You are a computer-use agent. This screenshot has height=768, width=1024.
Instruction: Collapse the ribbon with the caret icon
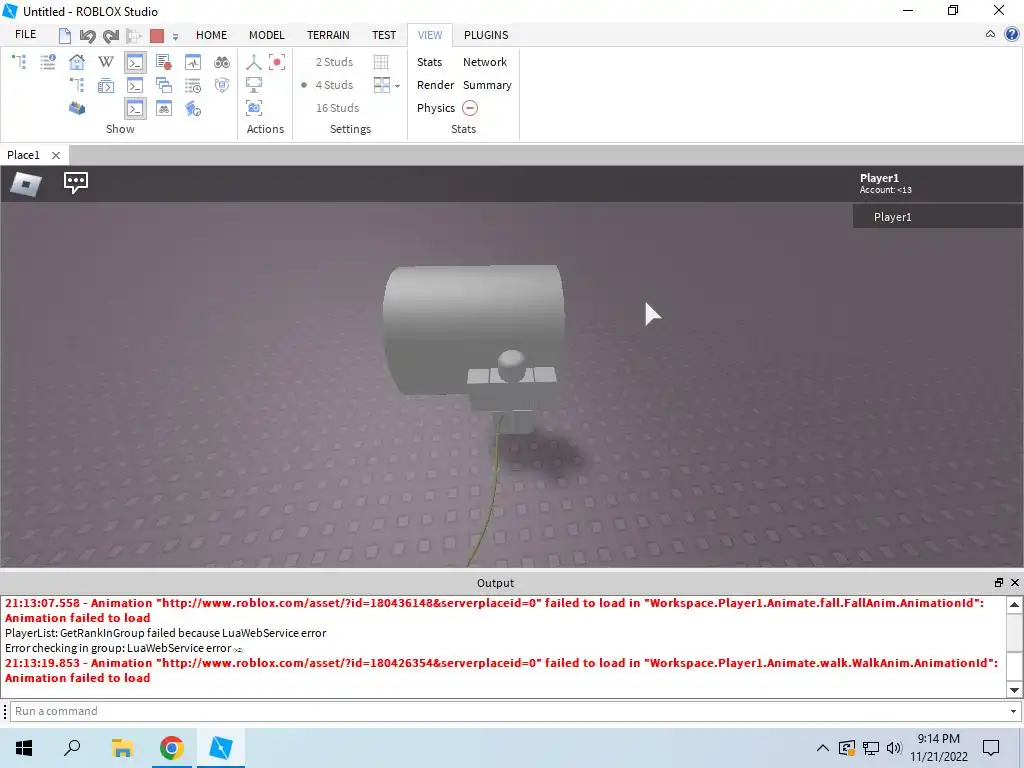click(990, 34)
